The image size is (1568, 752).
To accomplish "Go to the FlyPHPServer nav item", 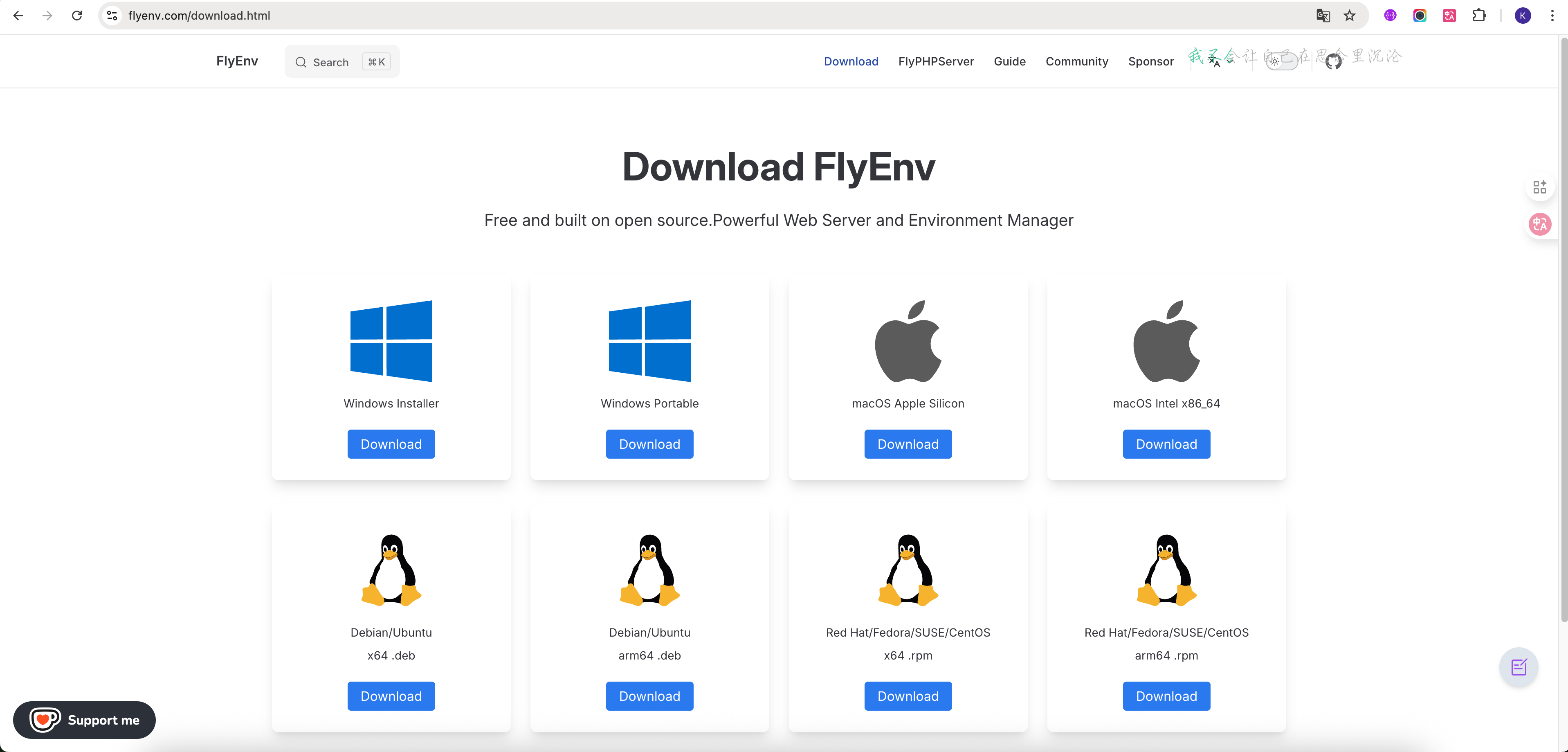I will click(936, 61).
